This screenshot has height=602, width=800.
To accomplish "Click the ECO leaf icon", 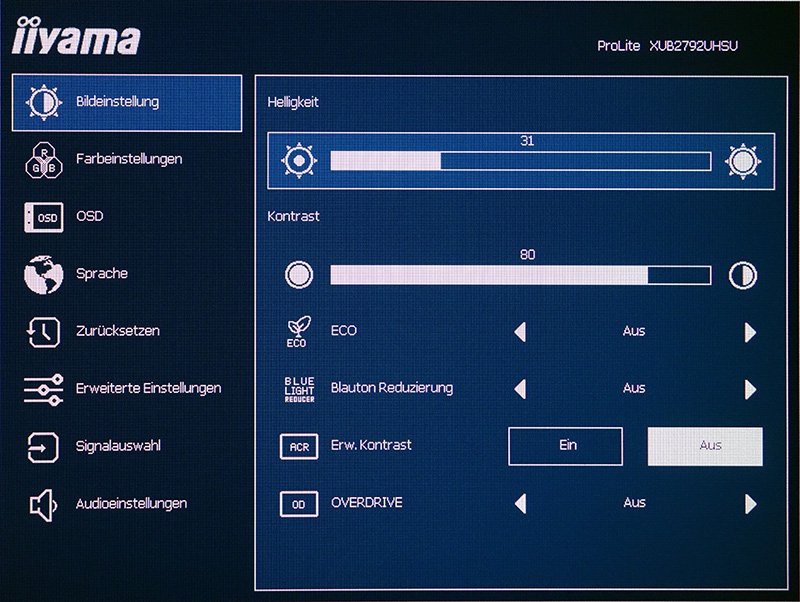I will click(298, 332).
